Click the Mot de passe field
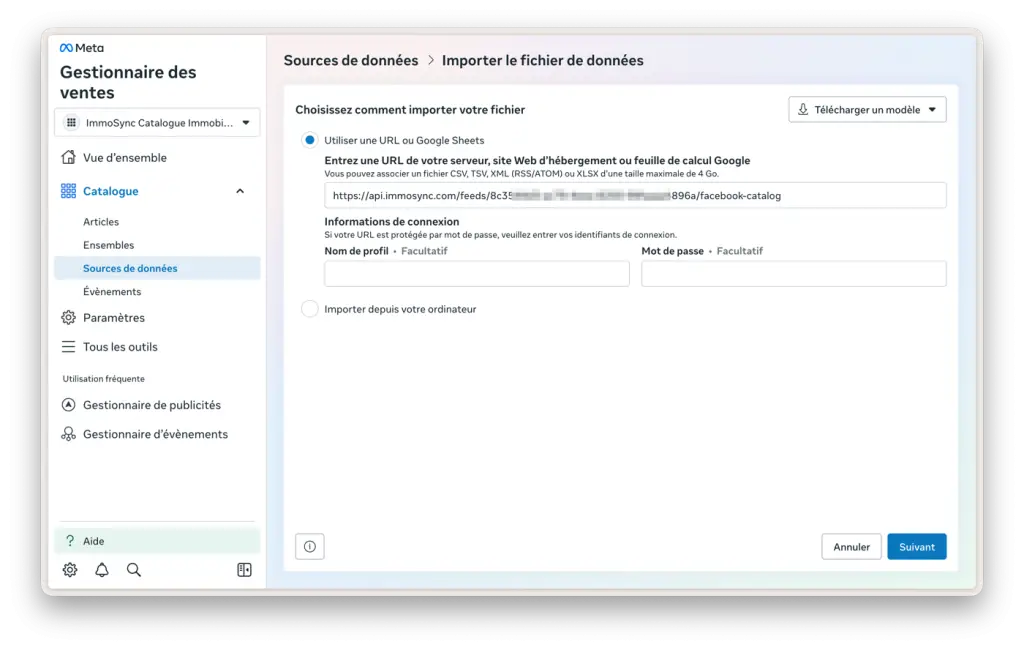1024x650 pixels. pos(793,274)
